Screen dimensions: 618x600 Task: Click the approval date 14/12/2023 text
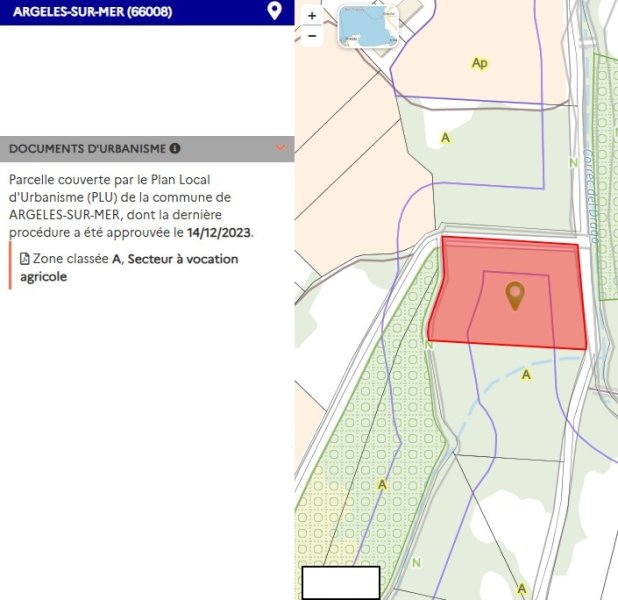click(x=220, y=232)
